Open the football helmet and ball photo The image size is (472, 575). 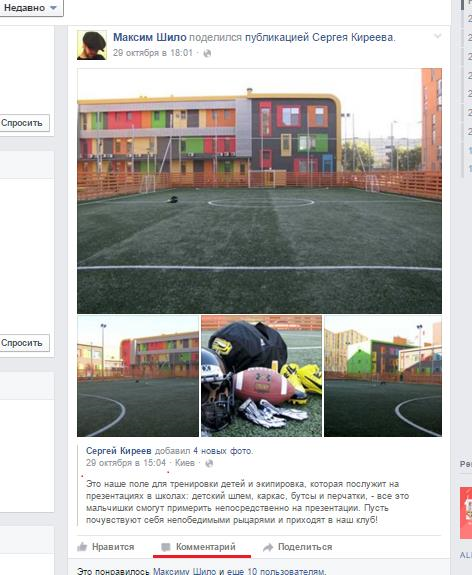pyautogui.click(x=261, y=376)
